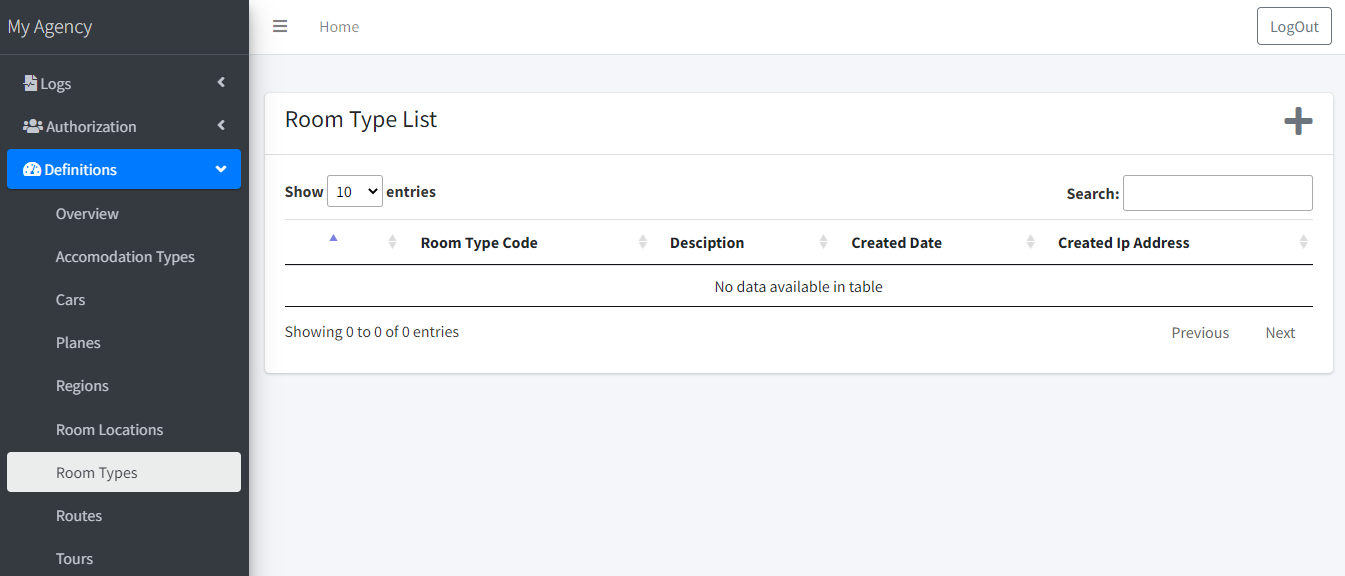Click the plus icon to add room type
The height and width of the screenshot is (576, 1345).
1298,122
